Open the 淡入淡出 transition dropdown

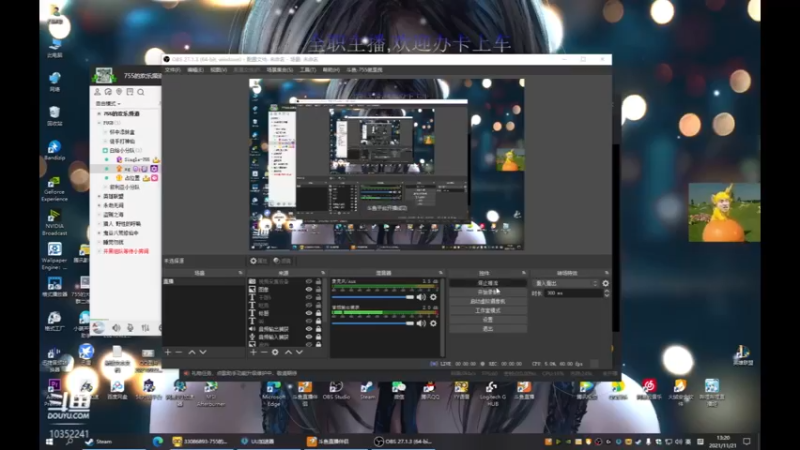(565, 283)
